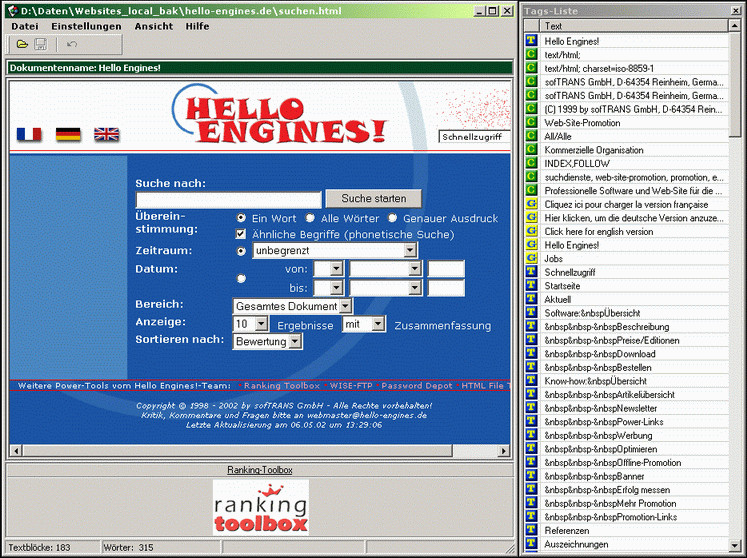
Task: Click the T icon beside 'Hello Engines!' first row
Action: 531,41
